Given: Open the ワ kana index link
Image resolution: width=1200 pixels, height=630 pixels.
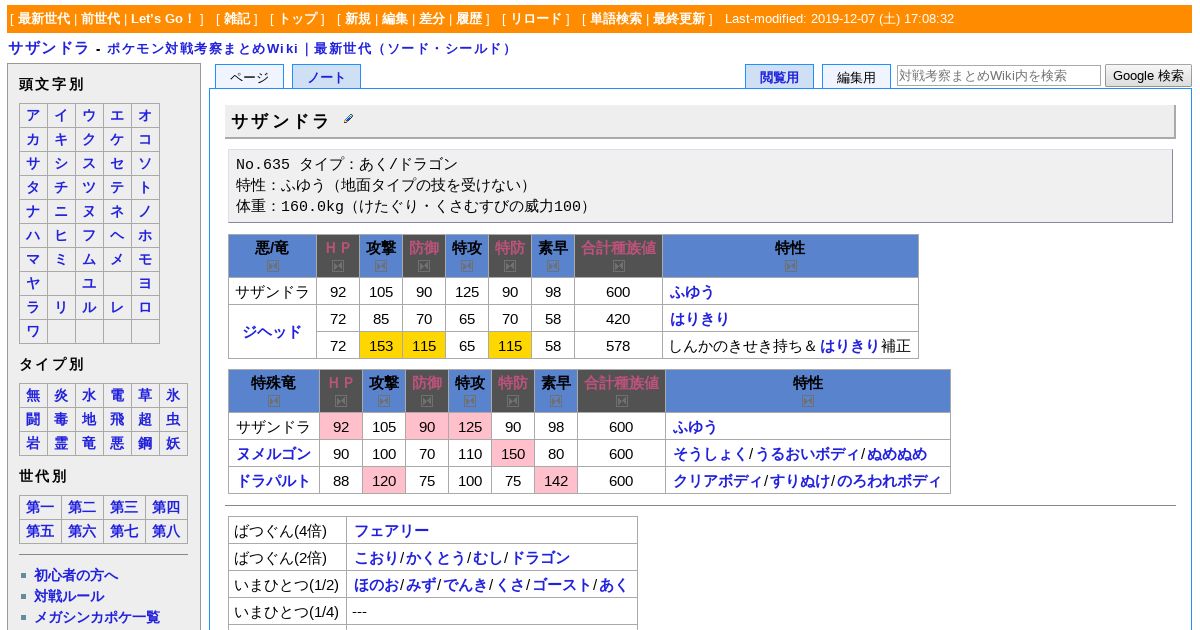Looking at the screenshot, I should 33,331.
